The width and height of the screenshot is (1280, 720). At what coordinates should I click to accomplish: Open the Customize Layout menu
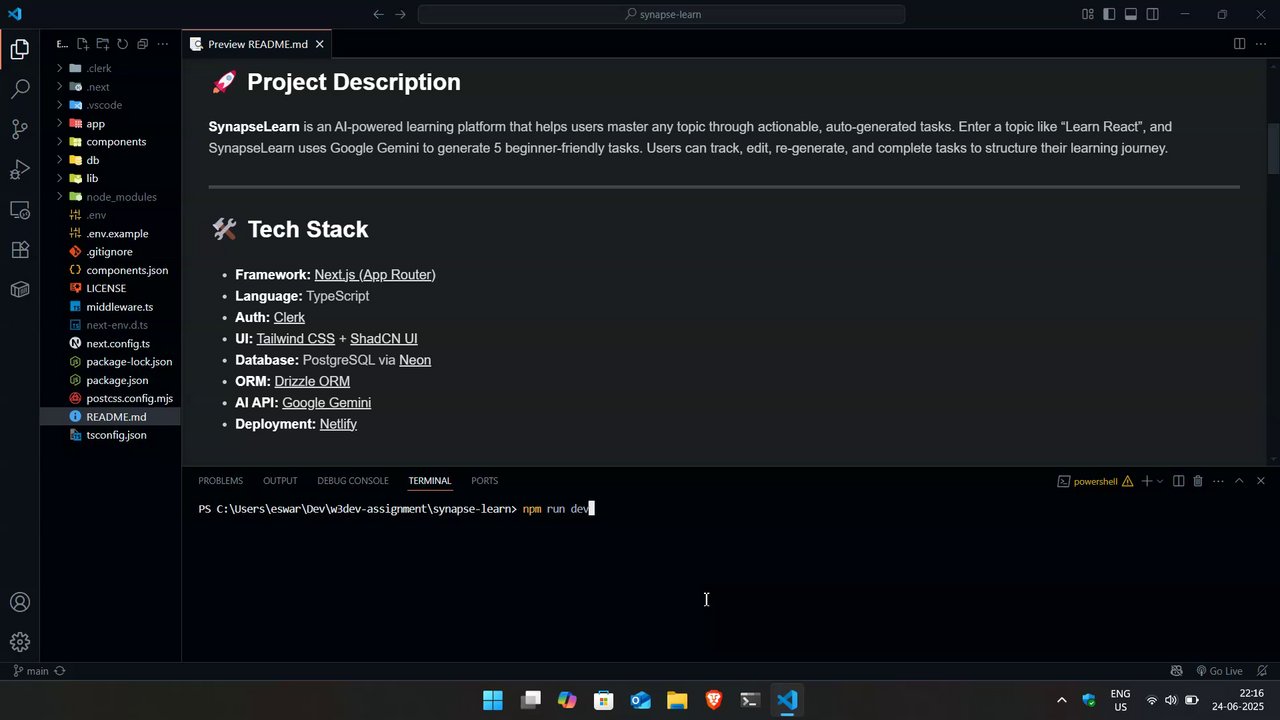(1088, 14)
